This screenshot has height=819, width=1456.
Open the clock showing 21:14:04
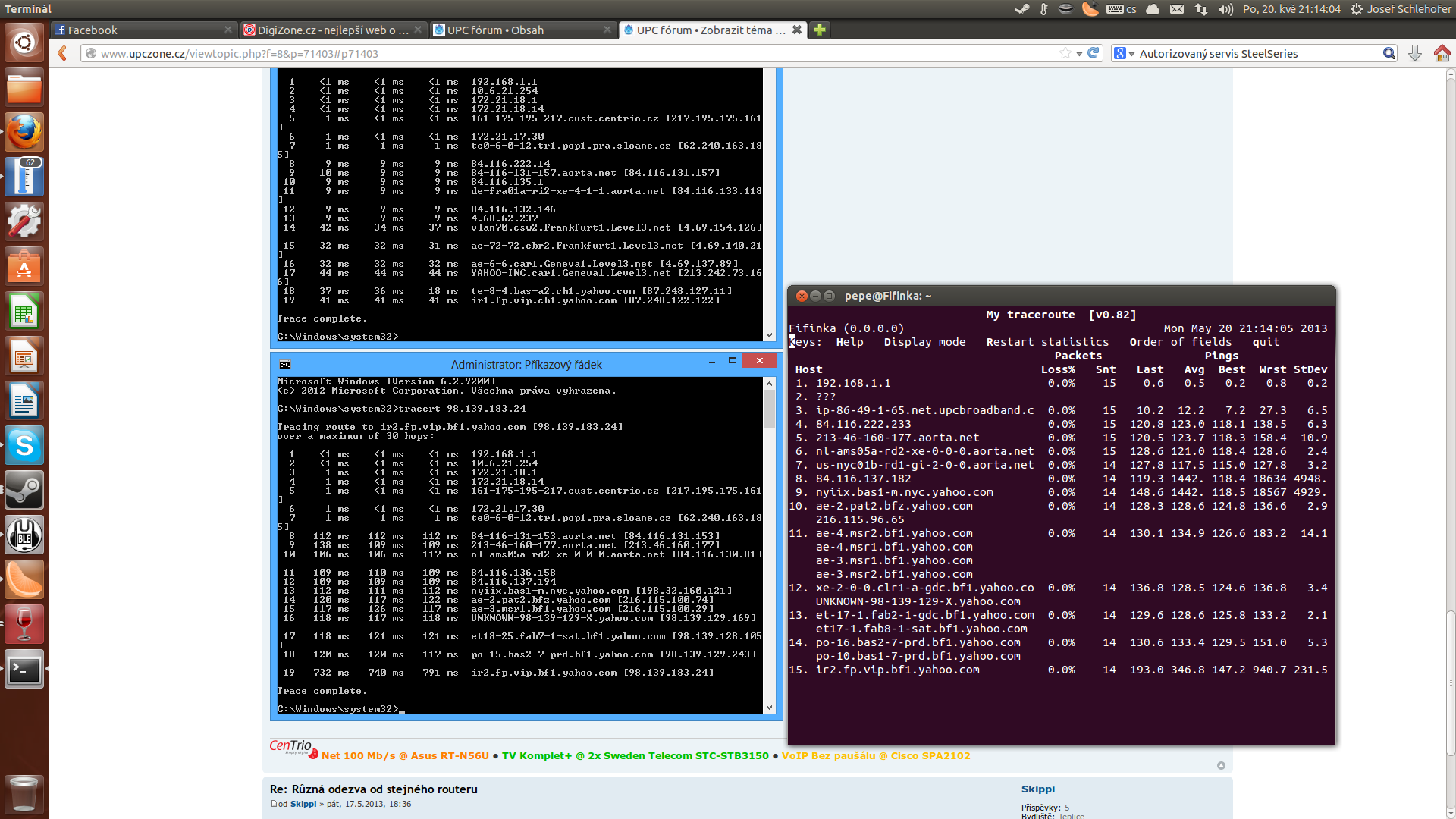pyautogui.click(x=1291, y=9)
